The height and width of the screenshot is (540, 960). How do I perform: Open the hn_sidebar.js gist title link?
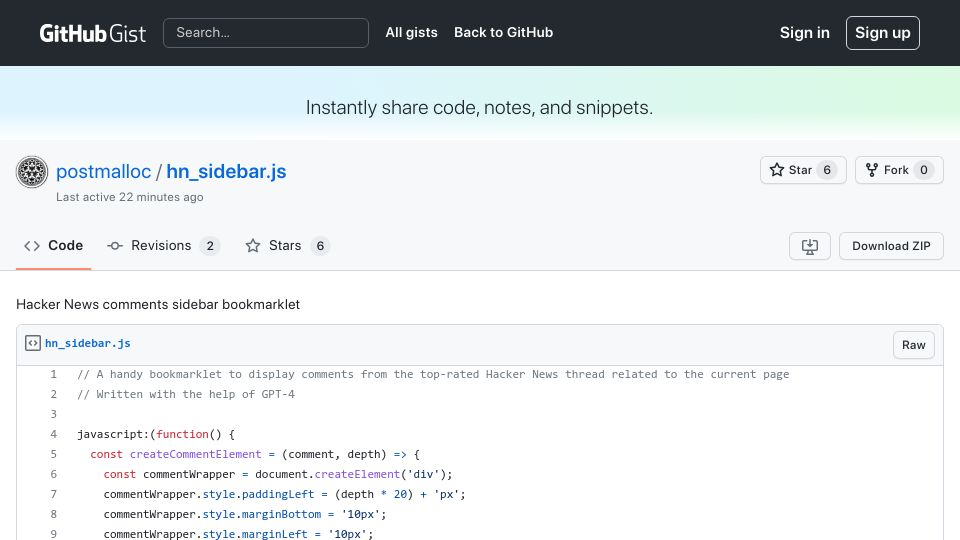click(x=227, y=171)
